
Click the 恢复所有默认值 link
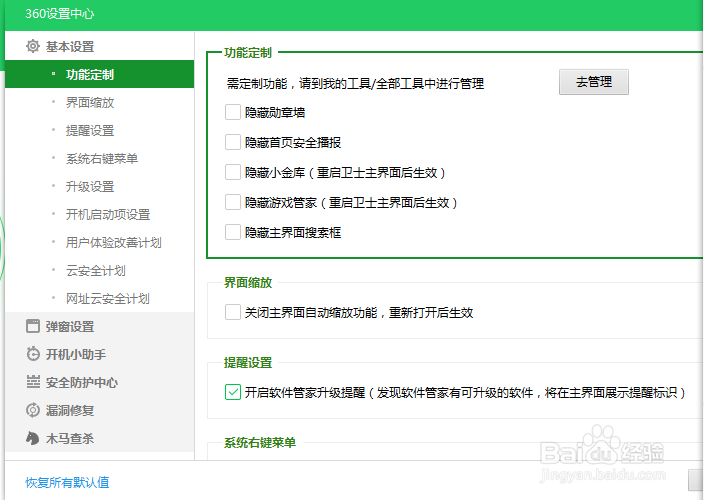67,482
